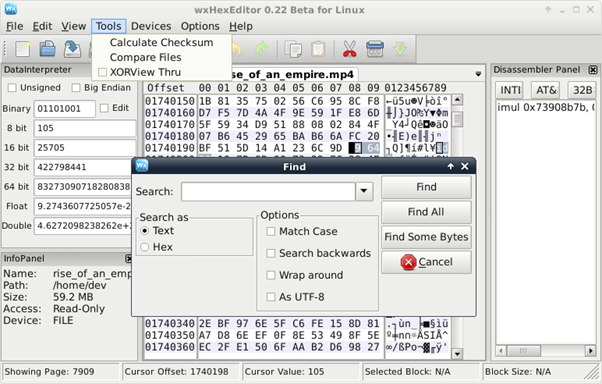The width and height of the screenshot is (602, 384).
Task: Click the Paste clipboard icon
Action: [x=318, y=49]
